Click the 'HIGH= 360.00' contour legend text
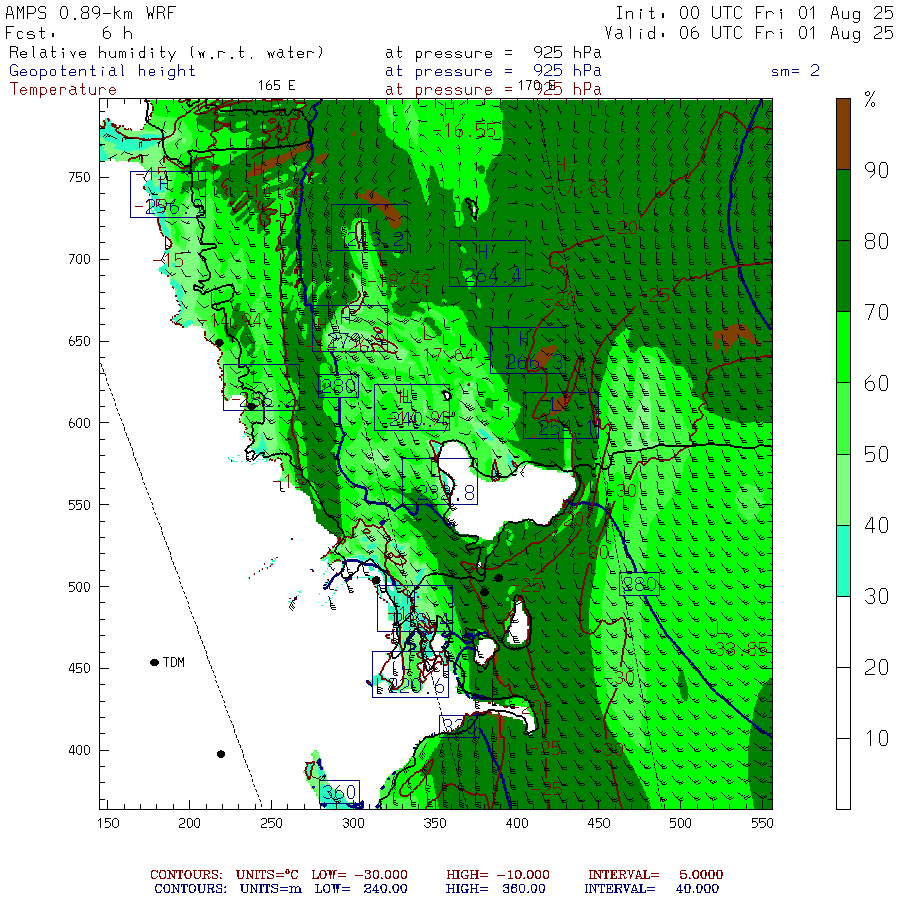The width and height of the screenshot is (900, 900). tap(496, 889)
